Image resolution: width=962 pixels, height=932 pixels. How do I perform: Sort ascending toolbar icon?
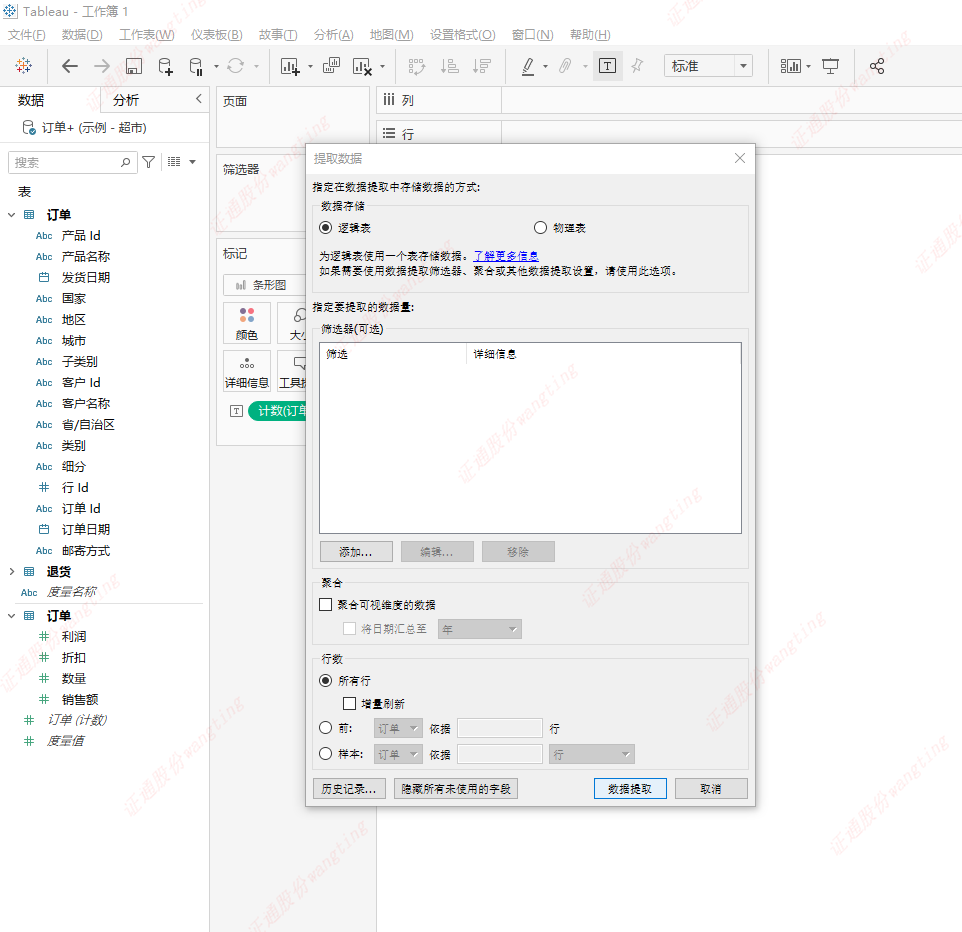450,66
